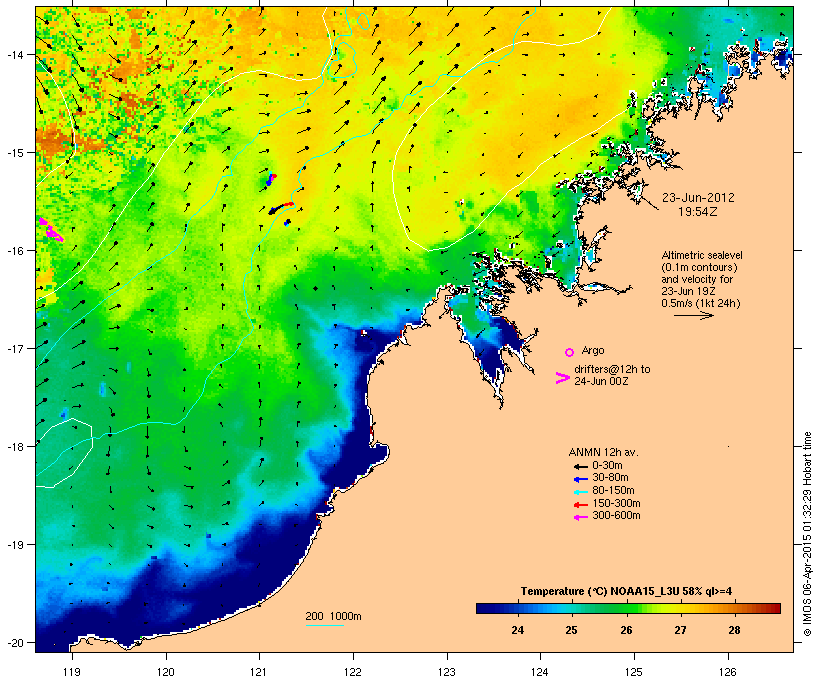Viewport: 820px width, 680px height.
Task: Click the magenta drifters arrowhead legend symbol
Action: click(x=562, y=378)
